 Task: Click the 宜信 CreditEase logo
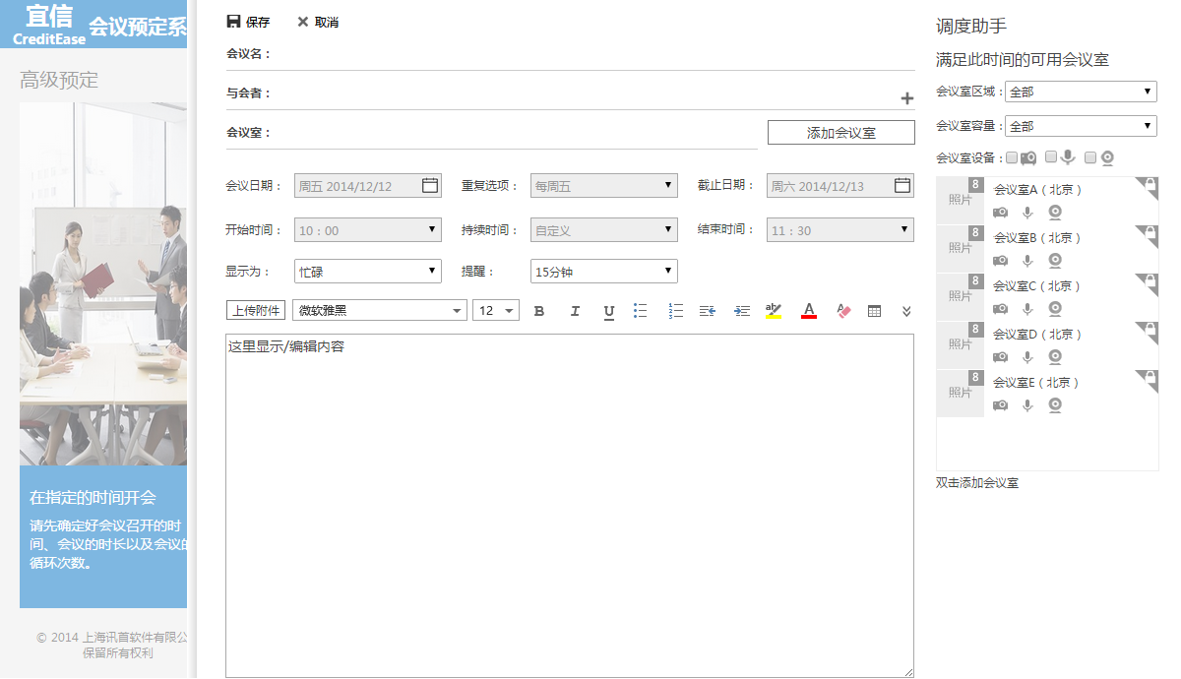(x=50, y=25)
